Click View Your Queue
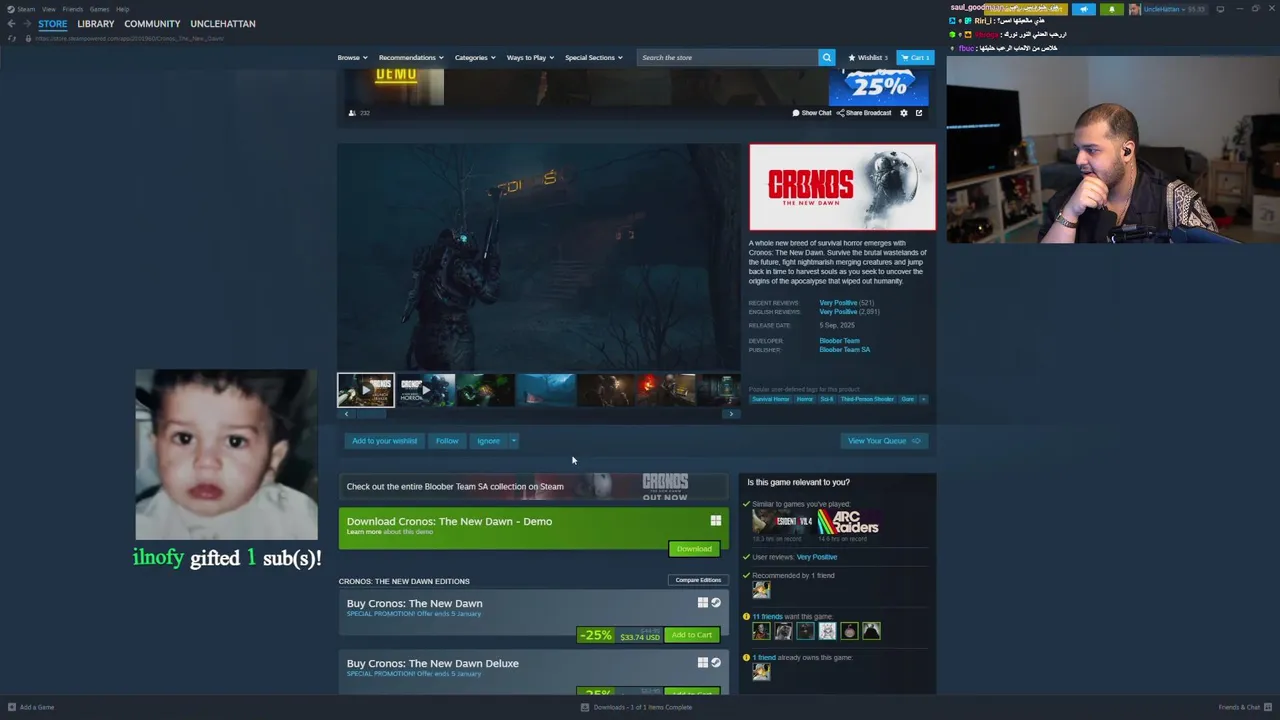The width and height of the screenshot is (1280, 720). pos(884,441)
